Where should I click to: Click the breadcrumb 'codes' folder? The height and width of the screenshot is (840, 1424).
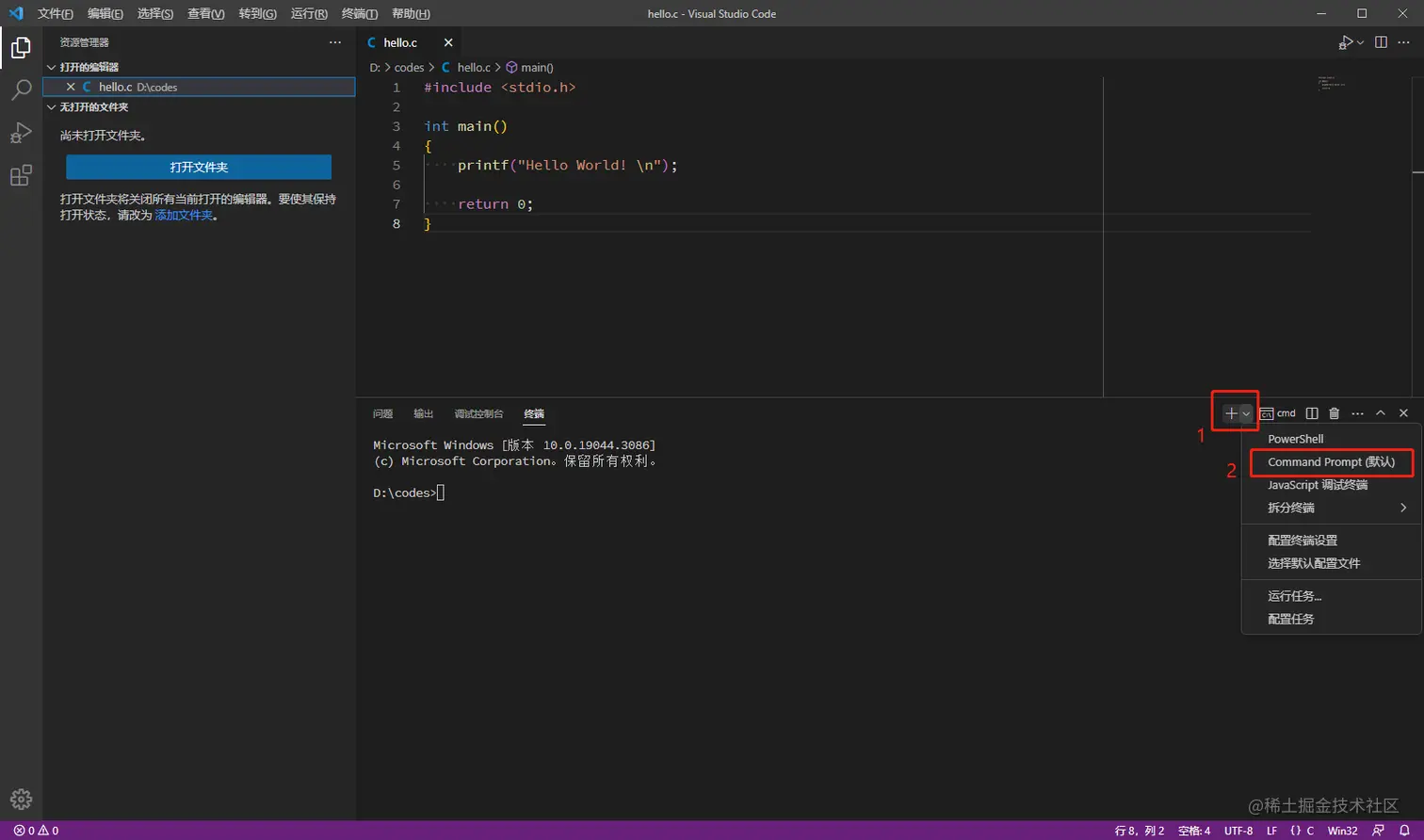coord(409,68)
